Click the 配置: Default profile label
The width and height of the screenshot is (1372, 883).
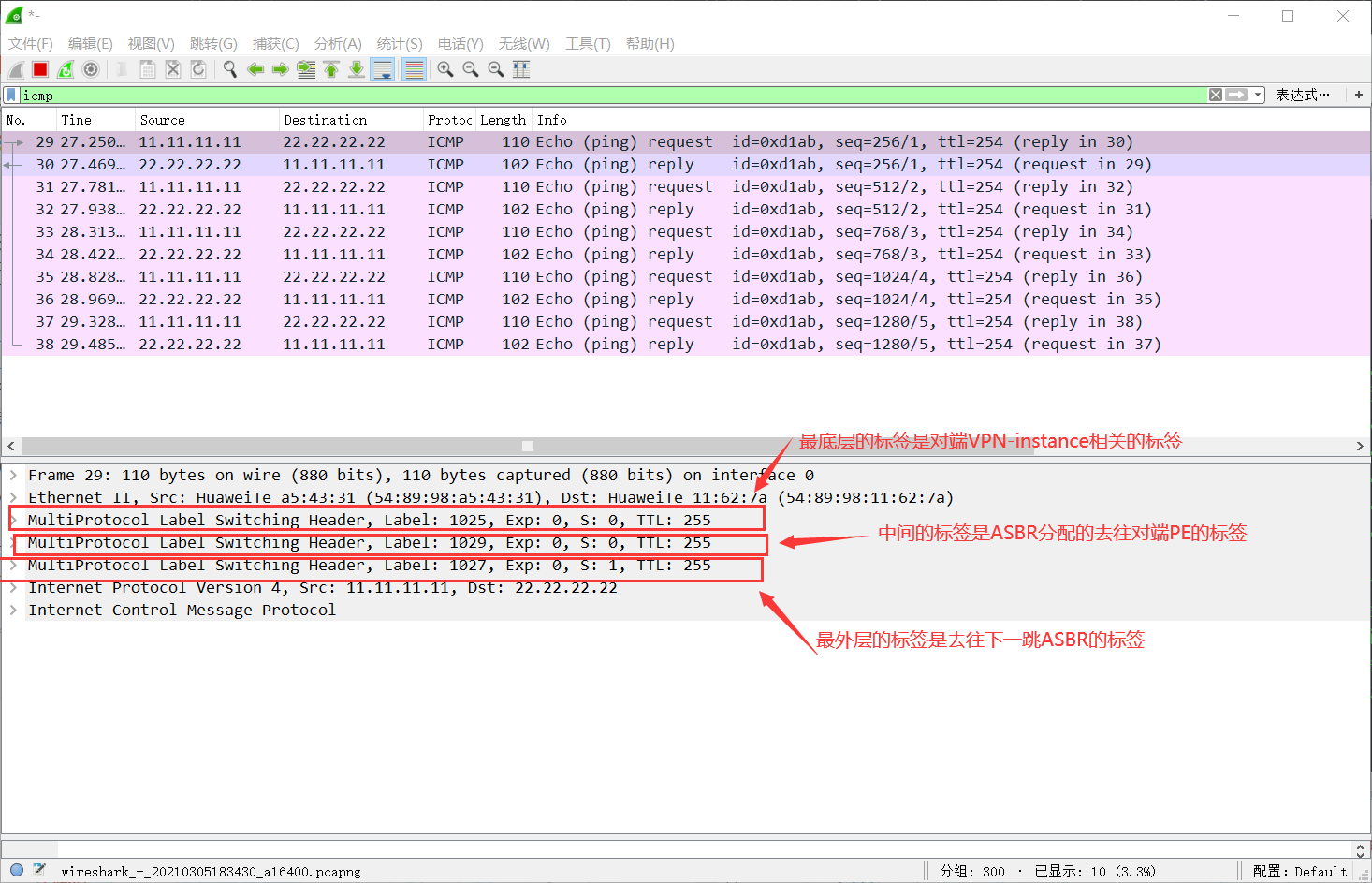tap(1300, 871)
